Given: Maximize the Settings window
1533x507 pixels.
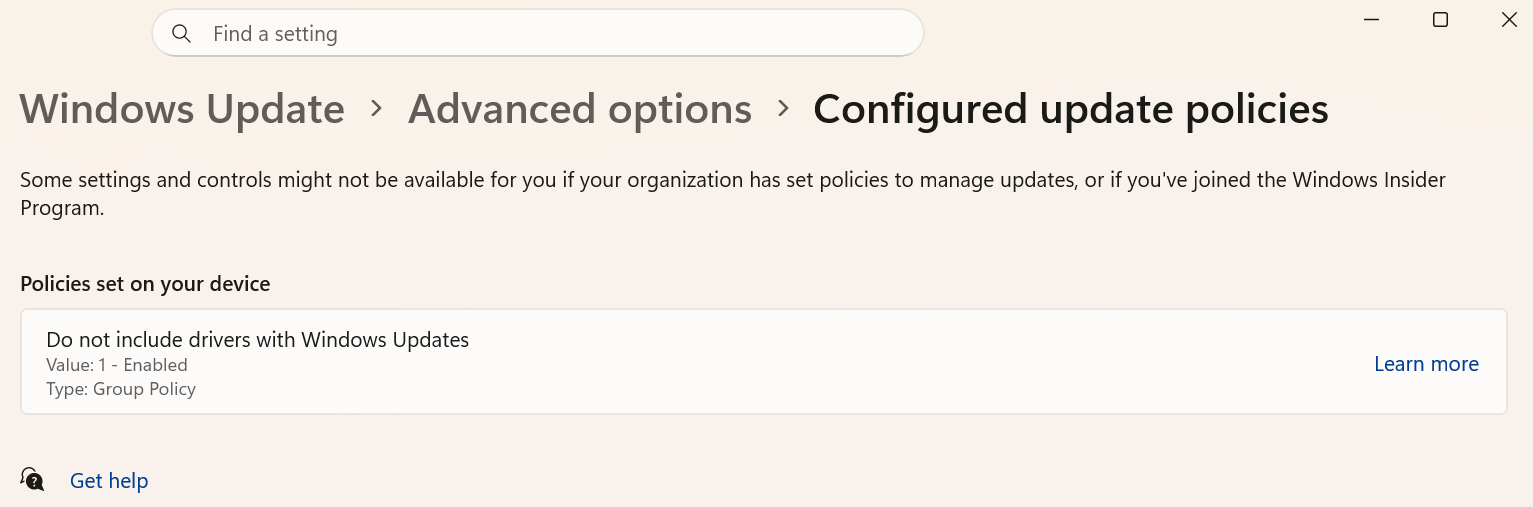Looking at the screenshot, I should (x=1440, y=19).
